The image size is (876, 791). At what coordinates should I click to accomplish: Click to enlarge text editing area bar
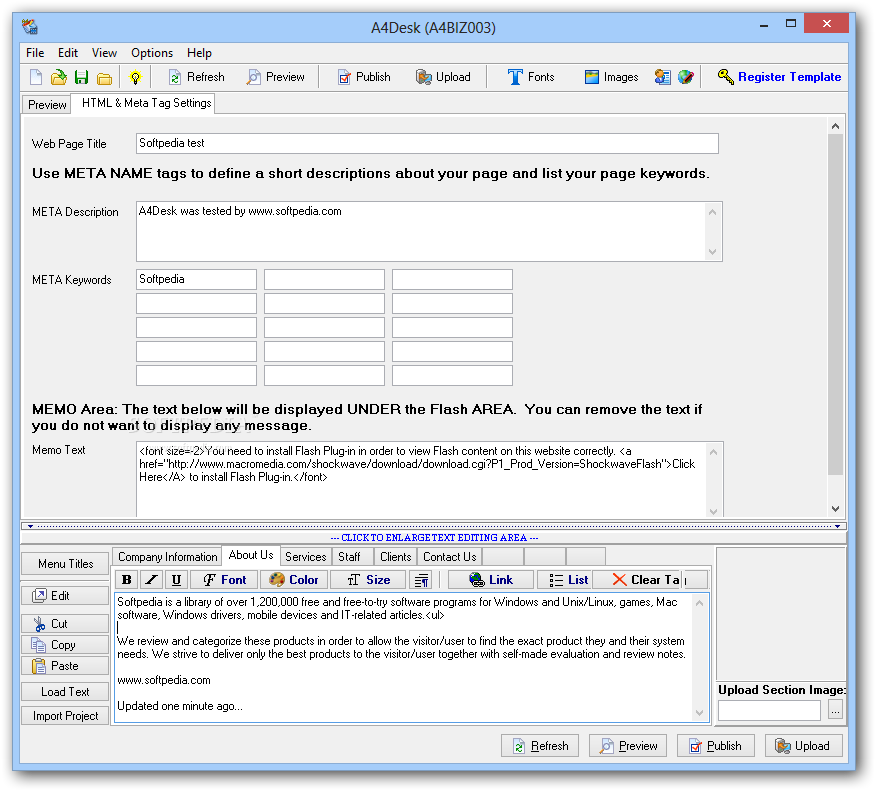click(434, 538)
